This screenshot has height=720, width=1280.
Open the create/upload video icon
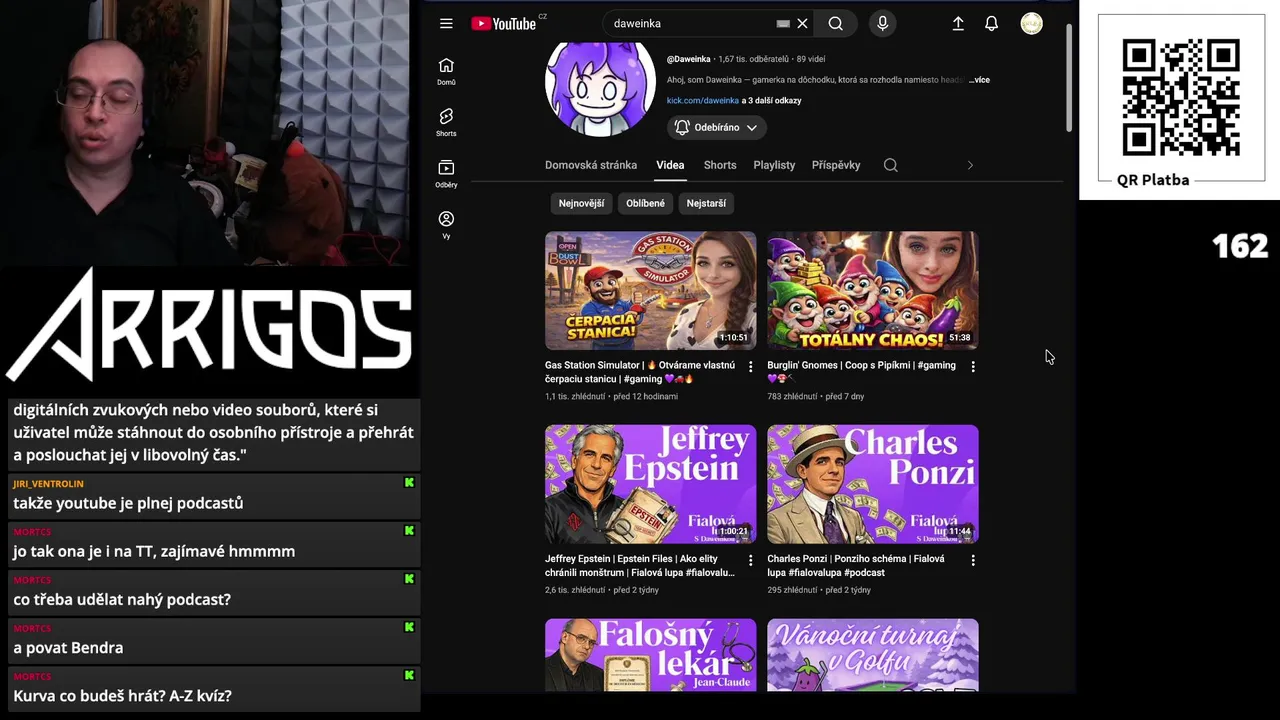958,24
